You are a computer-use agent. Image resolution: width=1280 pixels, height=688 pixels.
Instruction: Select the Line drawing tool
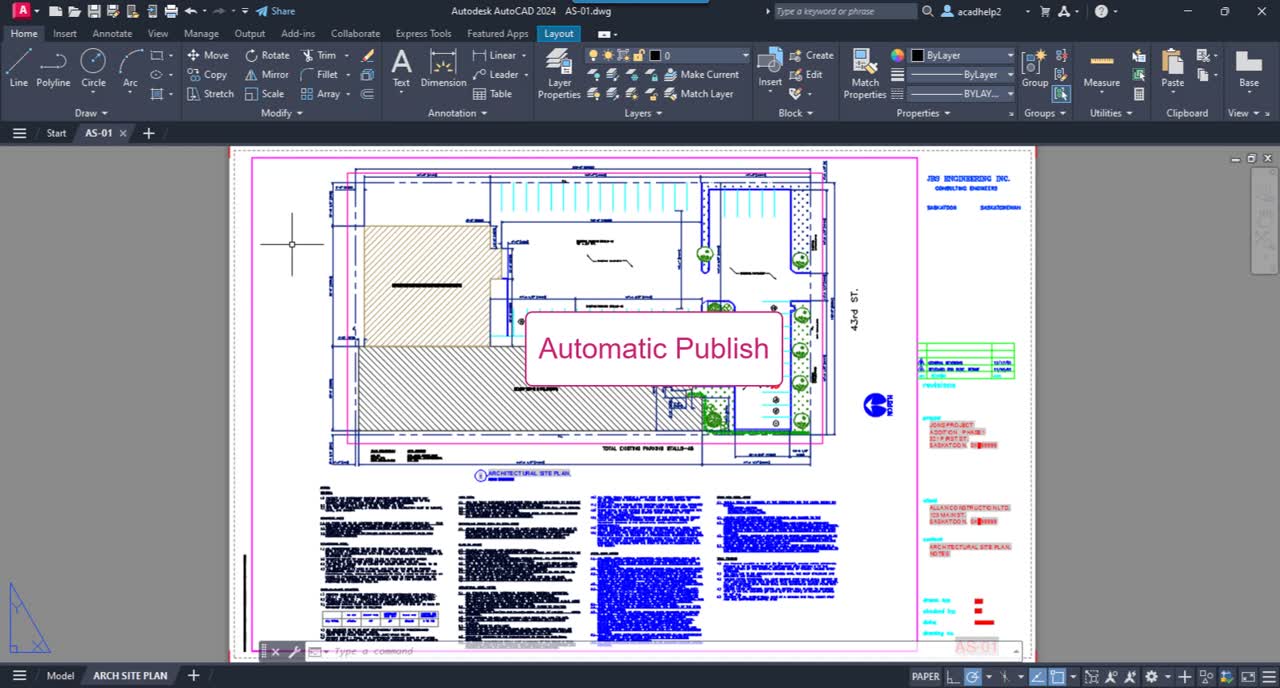coord(18,68)
